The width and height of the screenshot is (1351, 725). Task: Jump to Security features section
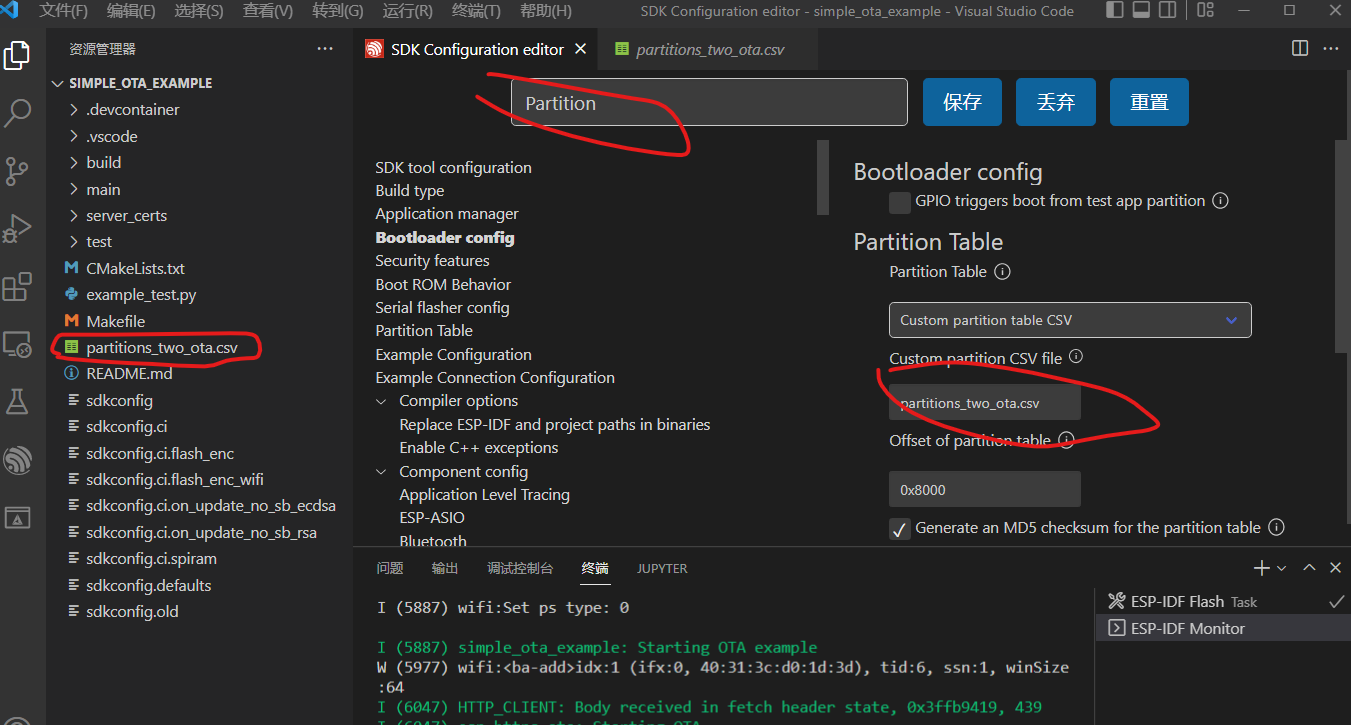[432, 261]
